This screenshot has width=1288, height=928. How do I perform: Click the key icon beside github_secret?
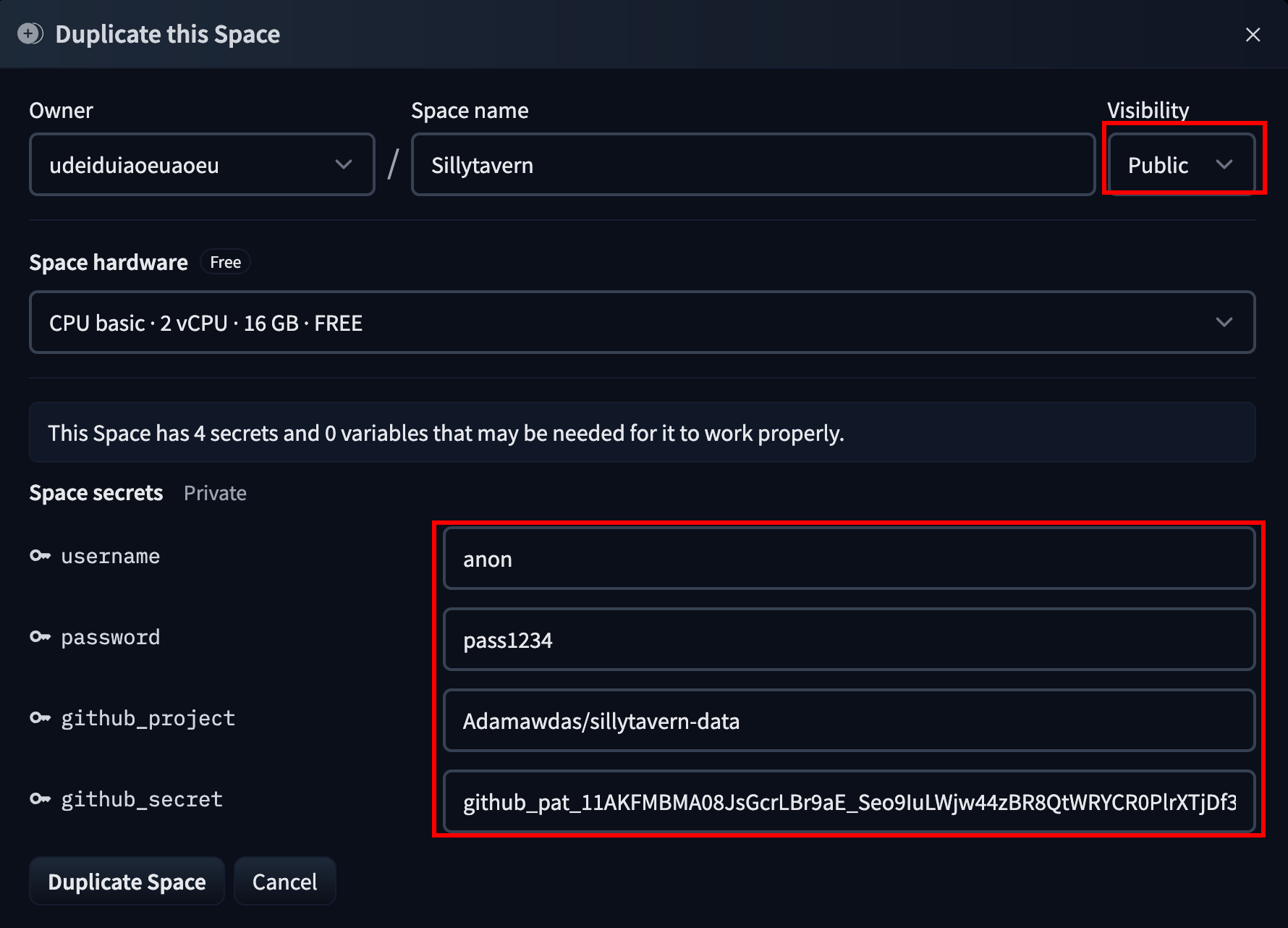(40, 799)
